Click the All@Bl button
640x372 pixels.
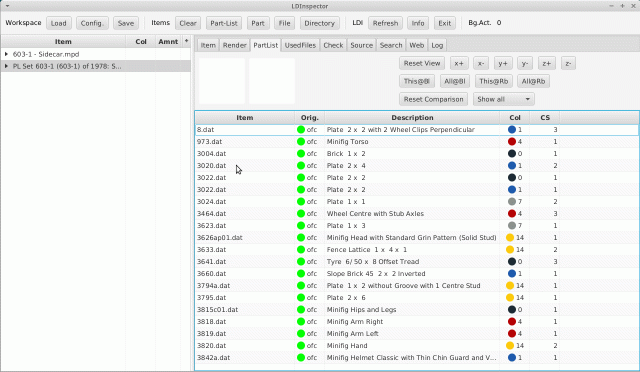coord(454,81)
